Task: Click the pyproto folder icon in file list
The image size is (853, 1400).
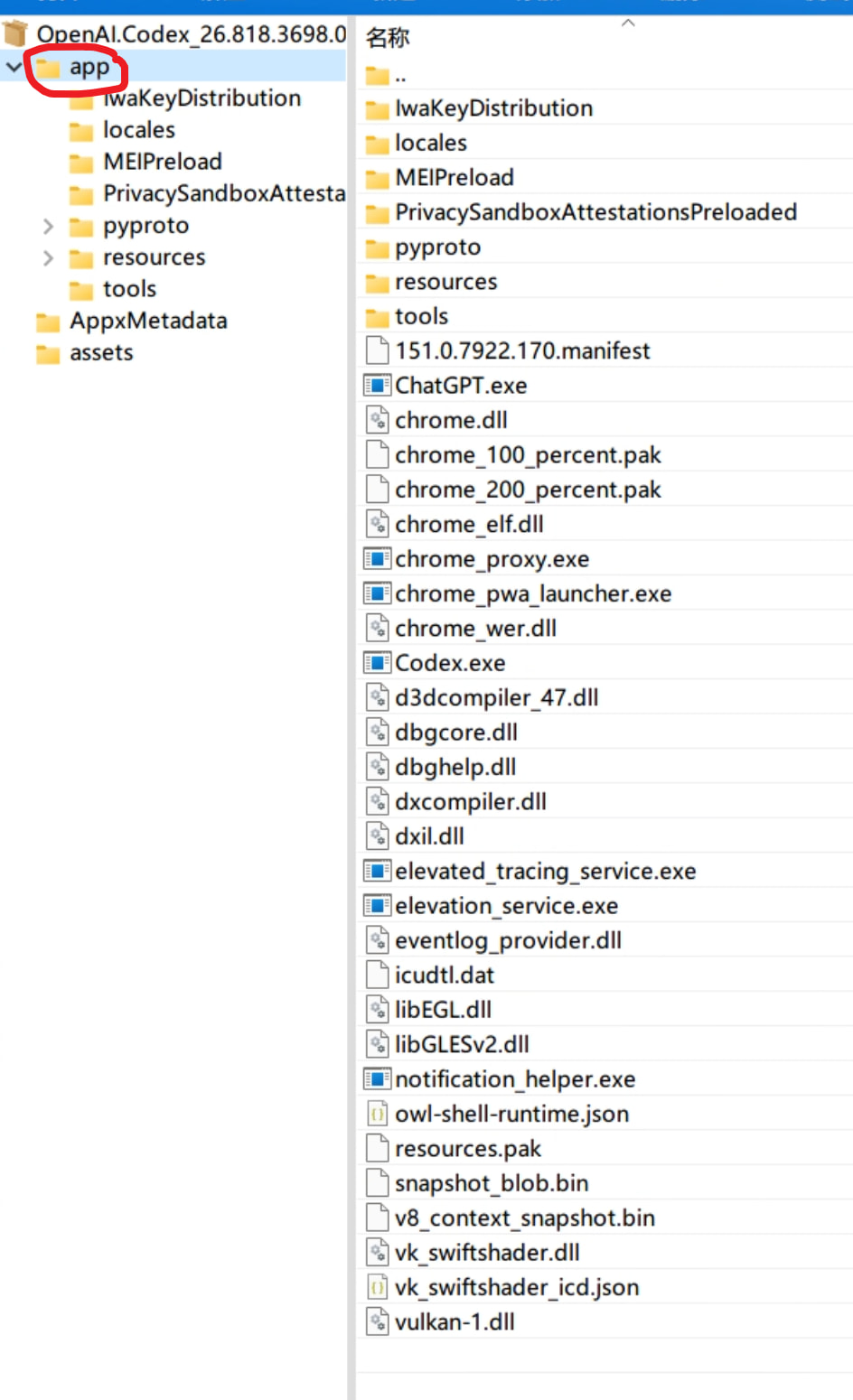Action: [378, 248]
